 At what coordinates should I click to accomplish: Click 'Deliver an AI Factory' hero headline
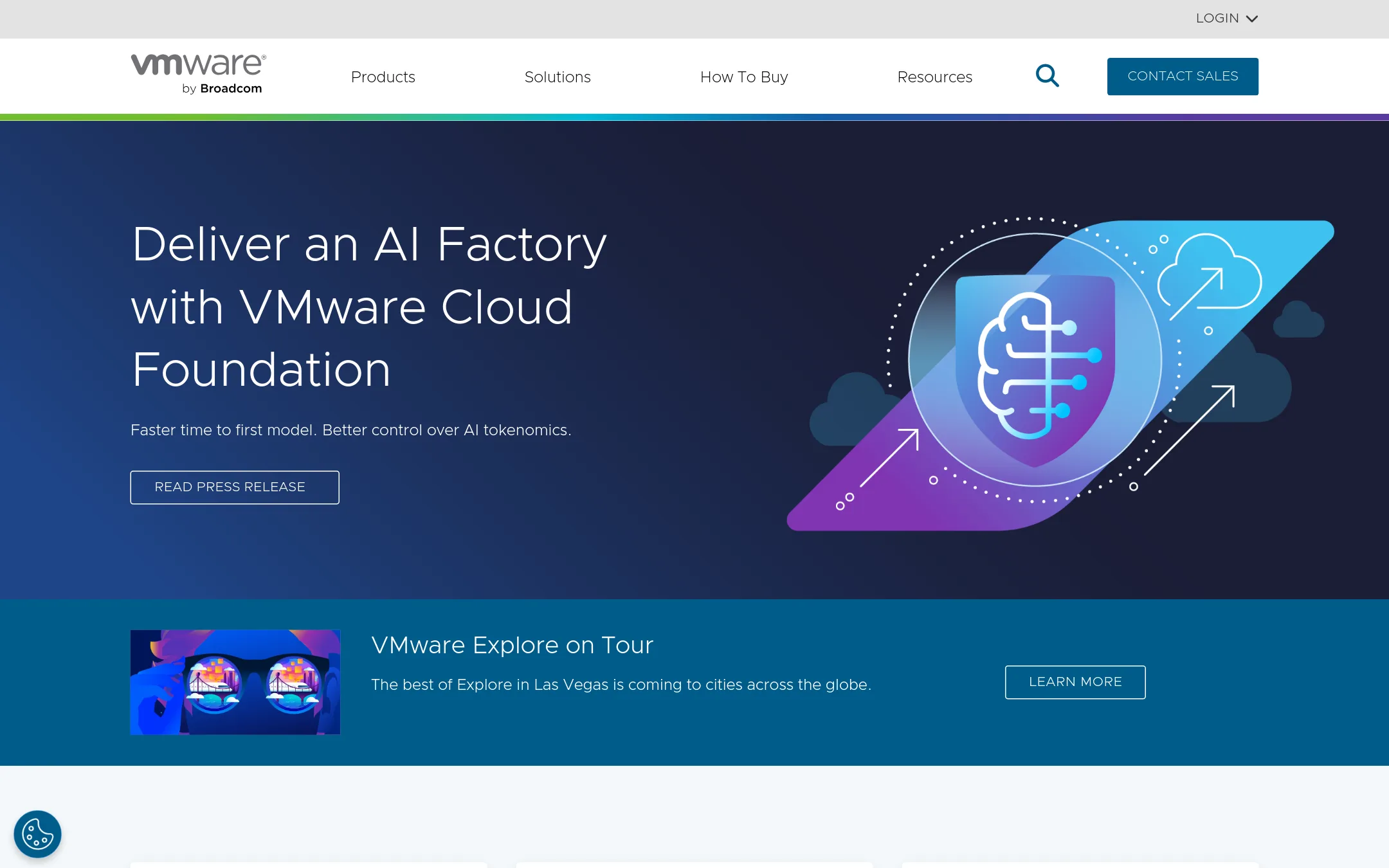[369, 307]
